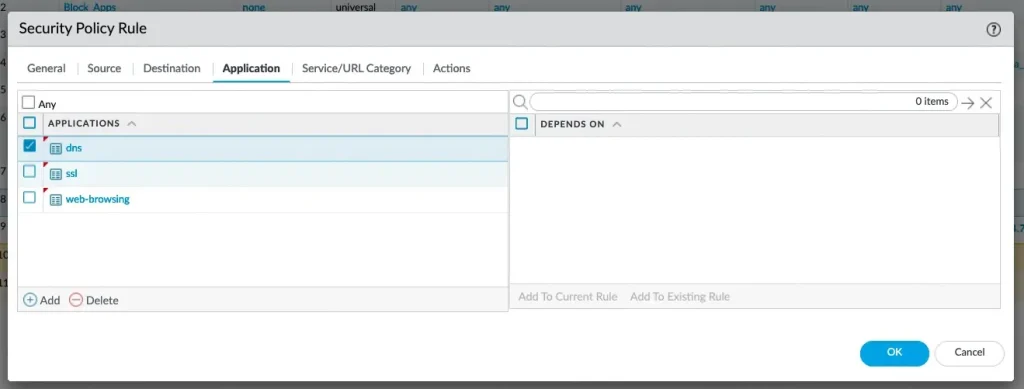The image size is (1024, 389).
Task: Toggle Depends On column sort arrow
Action: click(617, 124)
